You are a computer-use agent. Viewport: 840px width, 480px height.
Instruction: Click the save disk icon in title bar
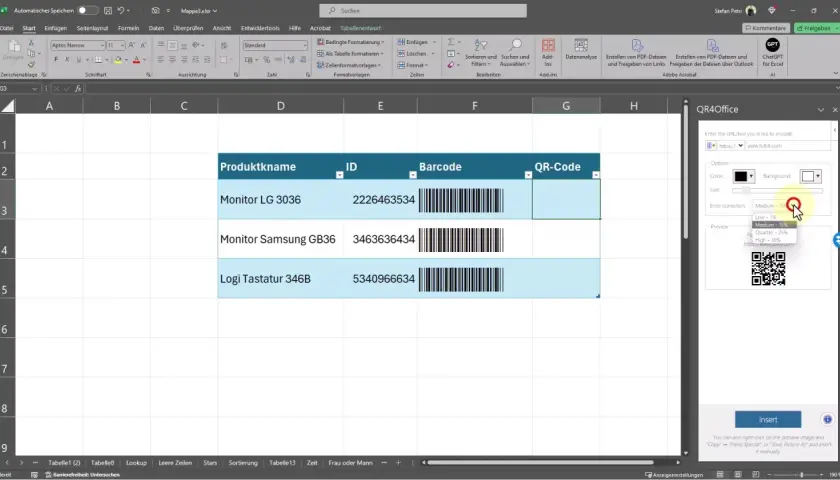(x=108, y=10)
